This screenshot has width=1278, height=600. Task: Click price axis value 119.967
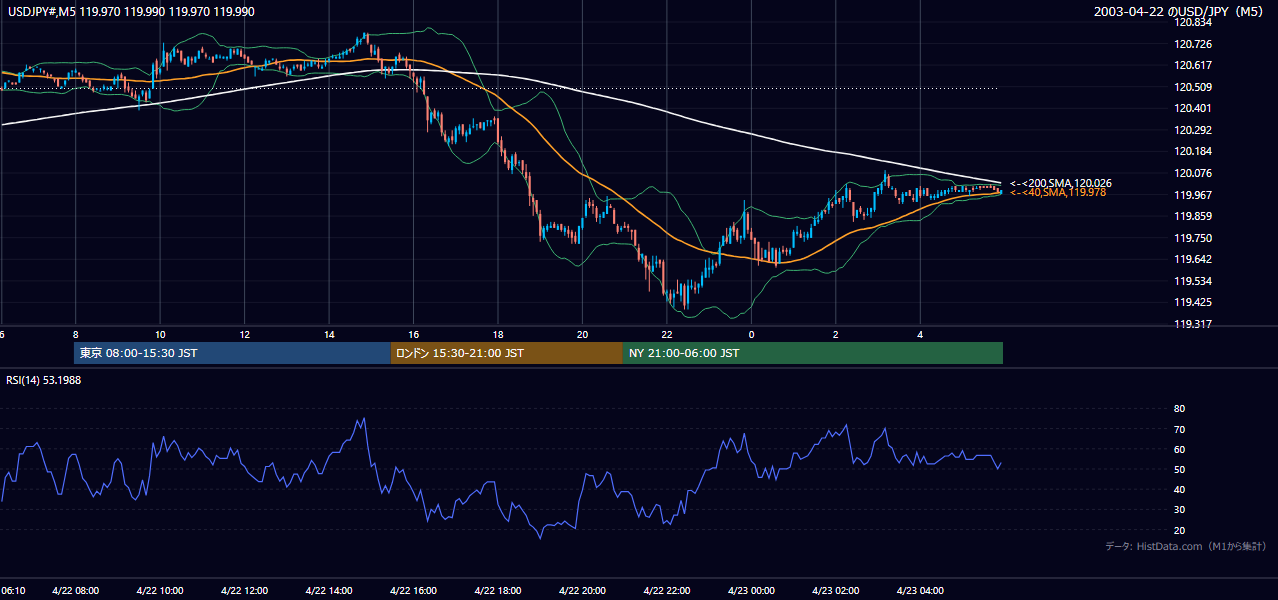(1192, 194)
